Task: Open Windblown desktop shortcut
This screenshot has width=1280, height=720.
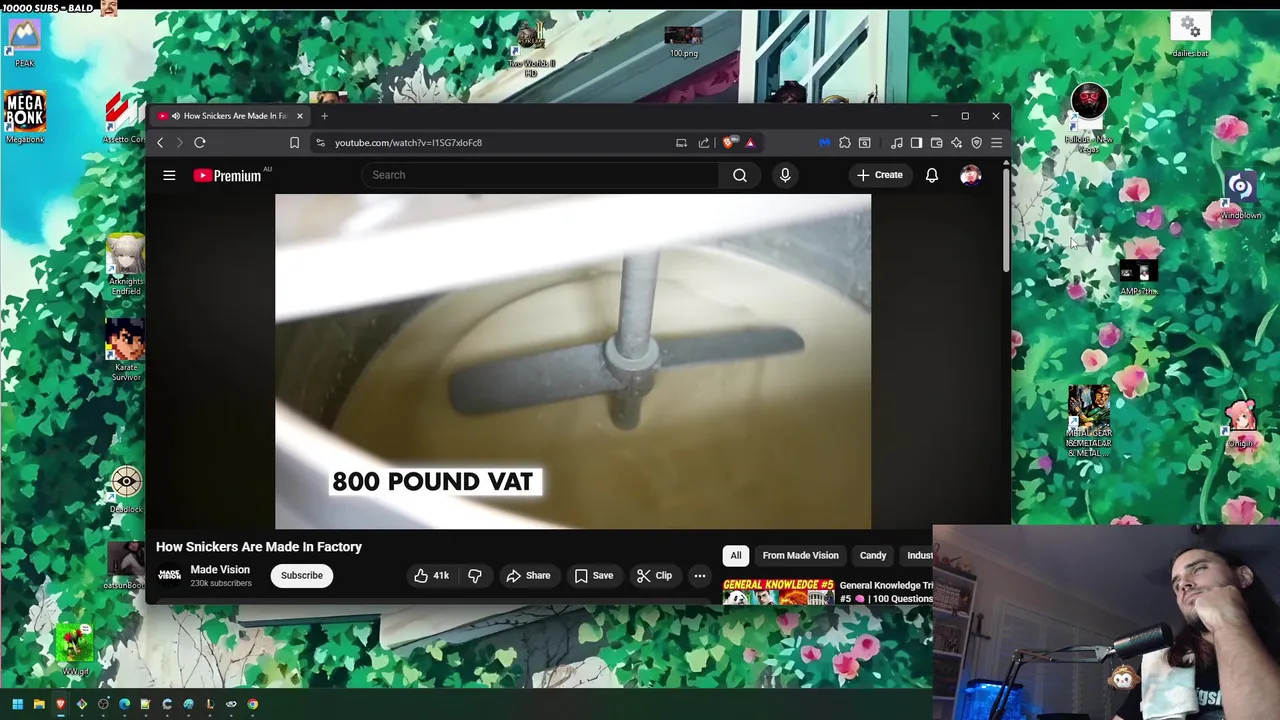Action: [x=1240, y=195]
